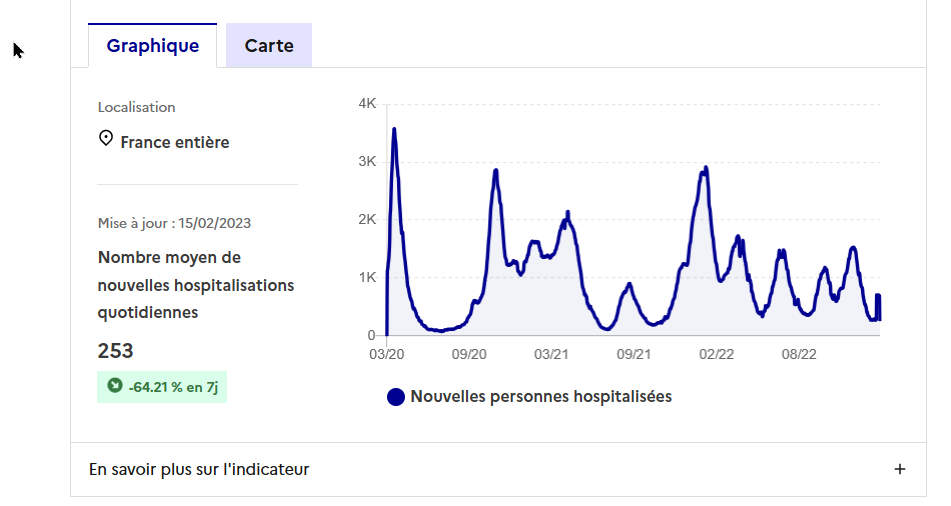
Task: Click the -64.21 % en 7j badge
Action: (x=162, y=386)
